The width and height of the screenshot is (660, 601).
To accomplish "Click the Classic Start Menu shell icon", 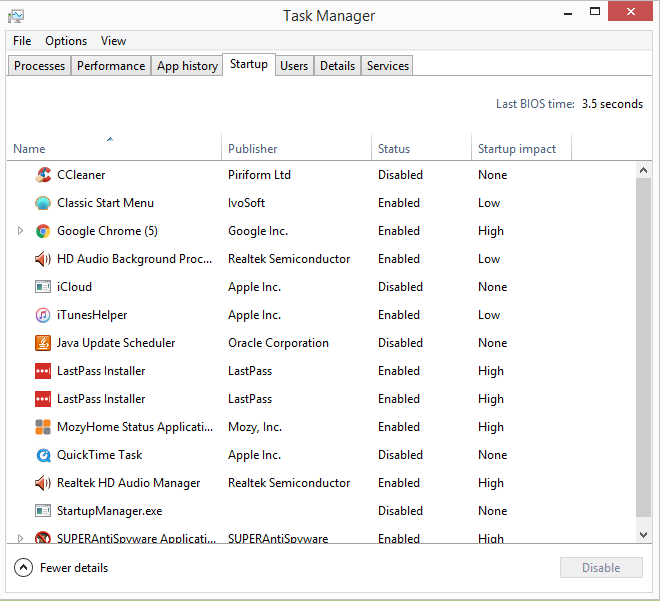I will coord(43,203).
